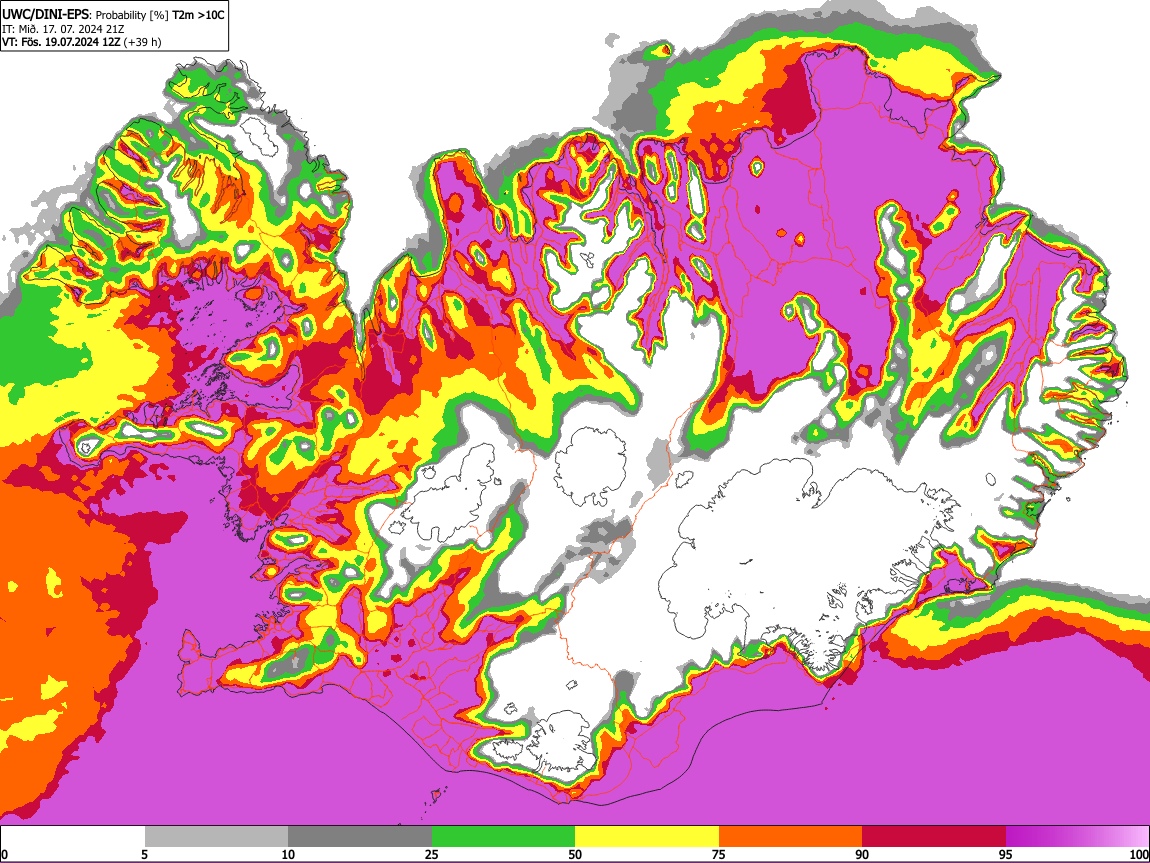The height and width of the screenshot is (863, 1150).
Task: Click the yellow 50–75 legend segment
Action: click(647, 836)
